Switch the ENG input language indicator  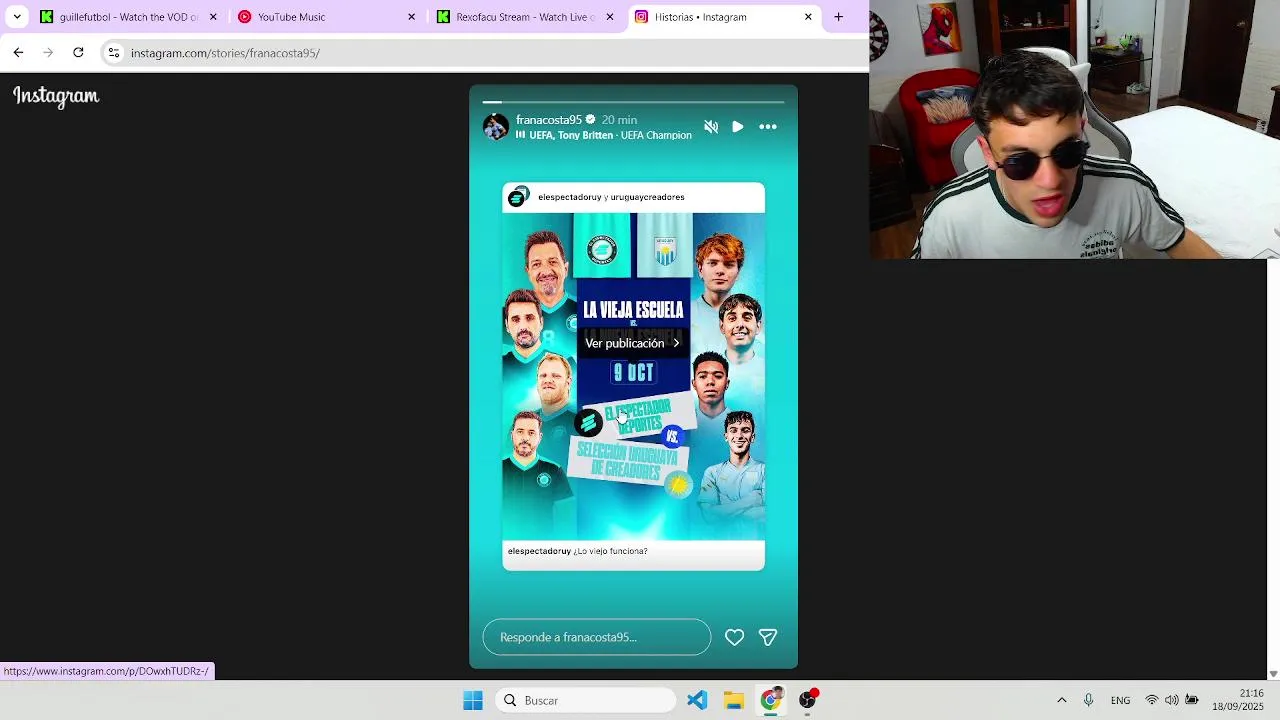coord(1120,700)
